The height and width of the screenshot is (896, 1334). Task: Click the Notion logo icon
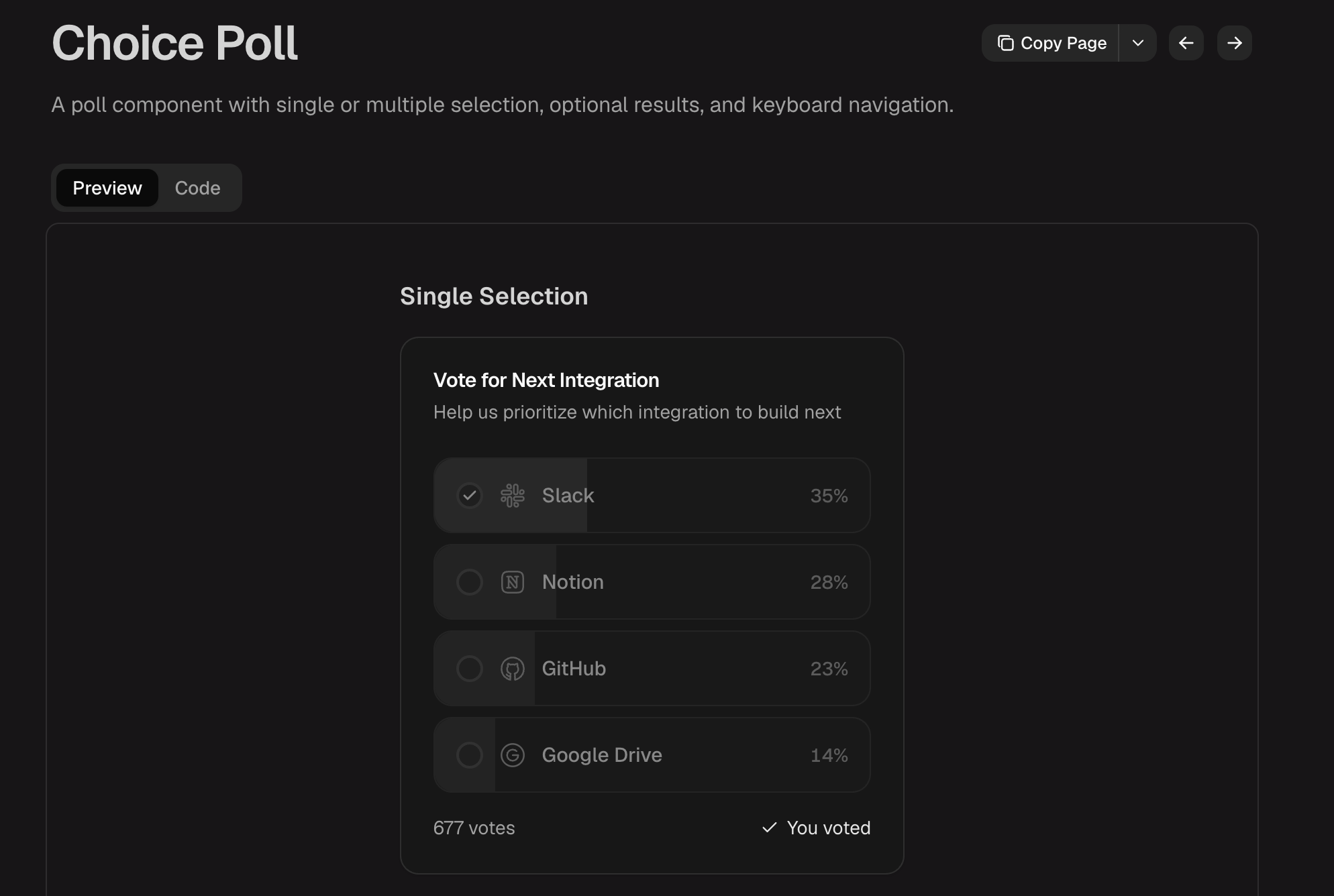coord(513,582)
